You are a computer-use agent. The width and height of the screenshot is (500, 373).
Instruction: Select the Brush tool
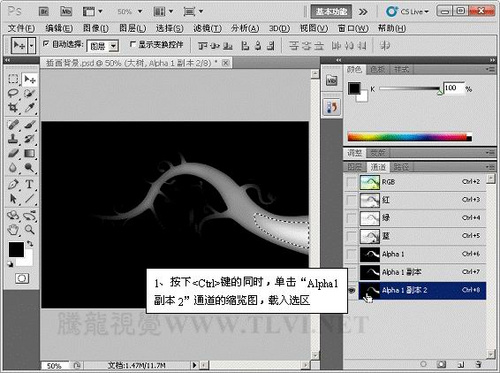pyautogui.click(x=30, y=124)
